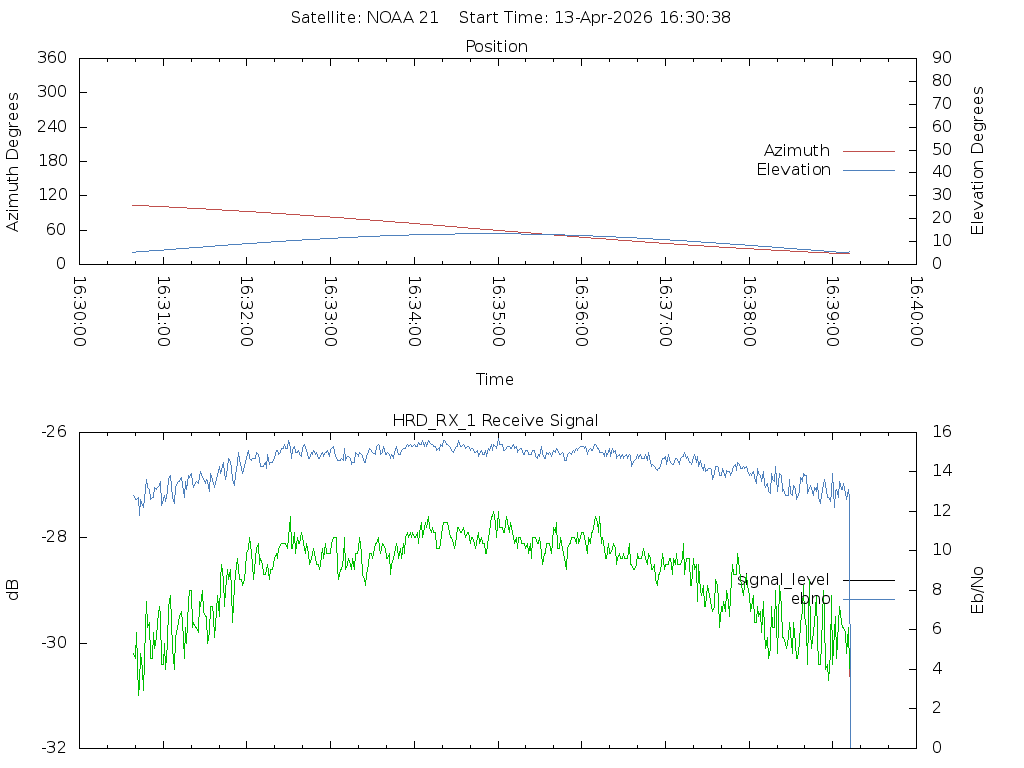Click the ebno legend entry
Image resolution: width=1024 pixels, height=768 pixels.
pos(810,599)
